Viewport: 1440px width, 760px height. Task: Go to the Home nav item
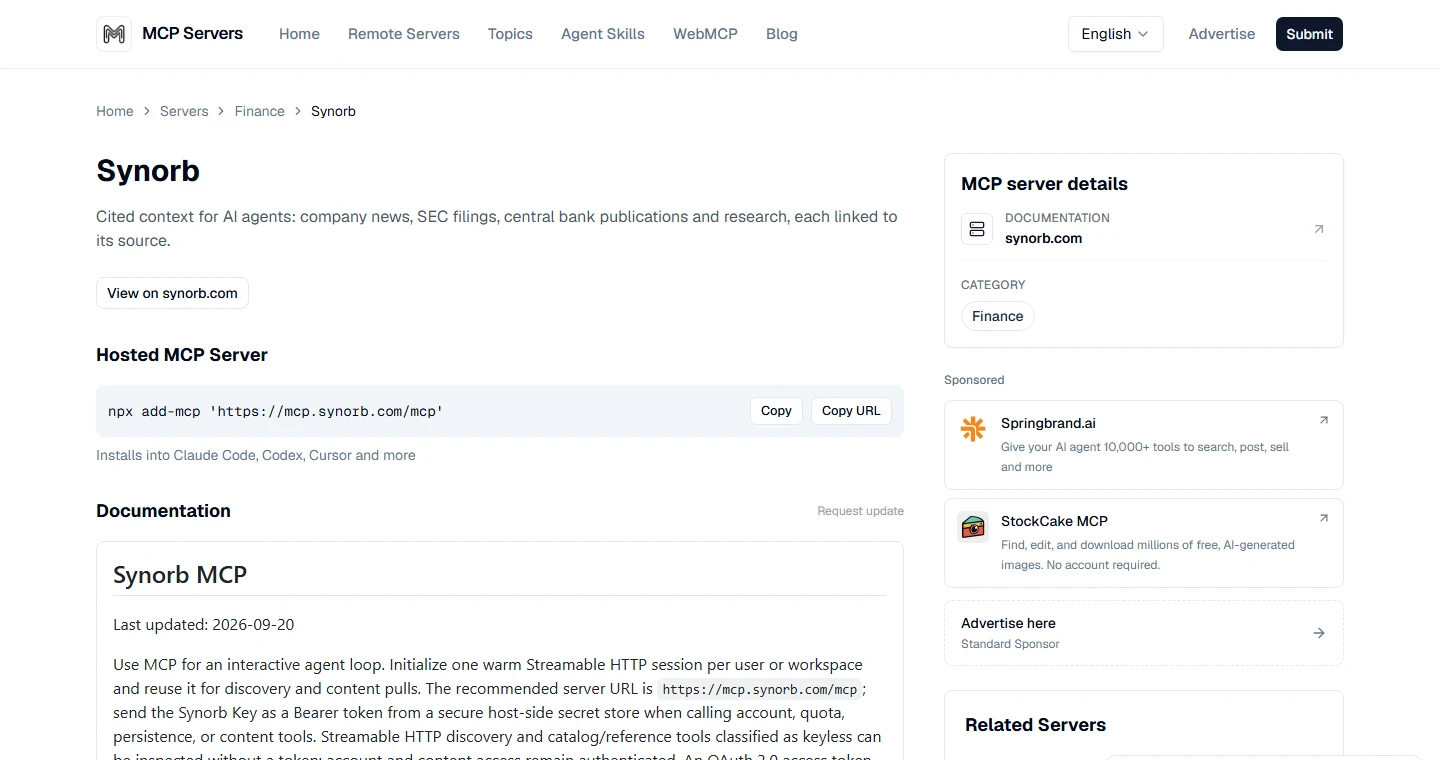(x=299, y=34)
